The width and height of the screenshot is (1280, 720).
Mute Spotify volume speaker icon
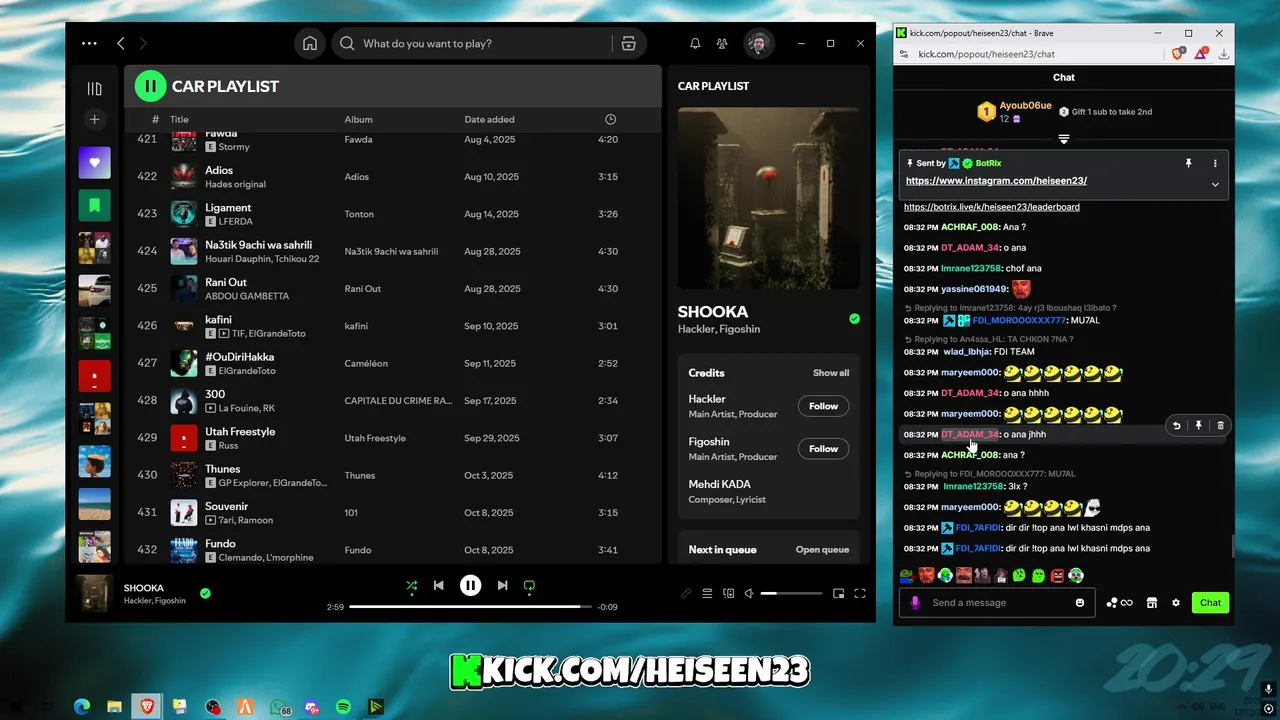pos(749,593)
